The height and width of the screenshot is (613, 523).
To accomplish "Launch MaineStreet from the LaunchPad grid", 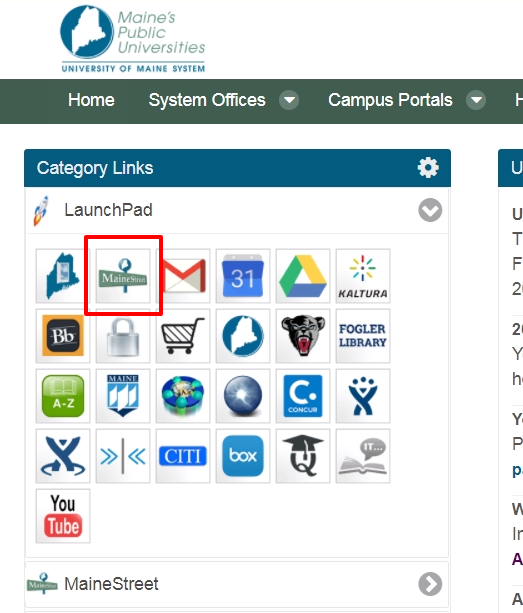I will (123, 276).
